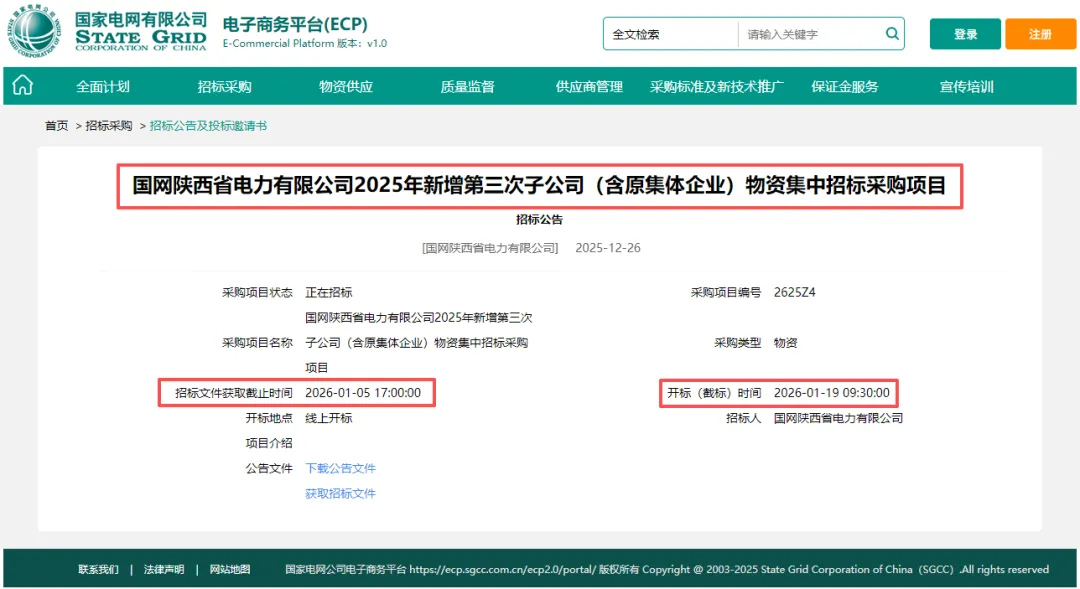Open the 全面计划 menu
Image resolution: width=1080 pixels, height=589 pixels.
coord(103,87)
